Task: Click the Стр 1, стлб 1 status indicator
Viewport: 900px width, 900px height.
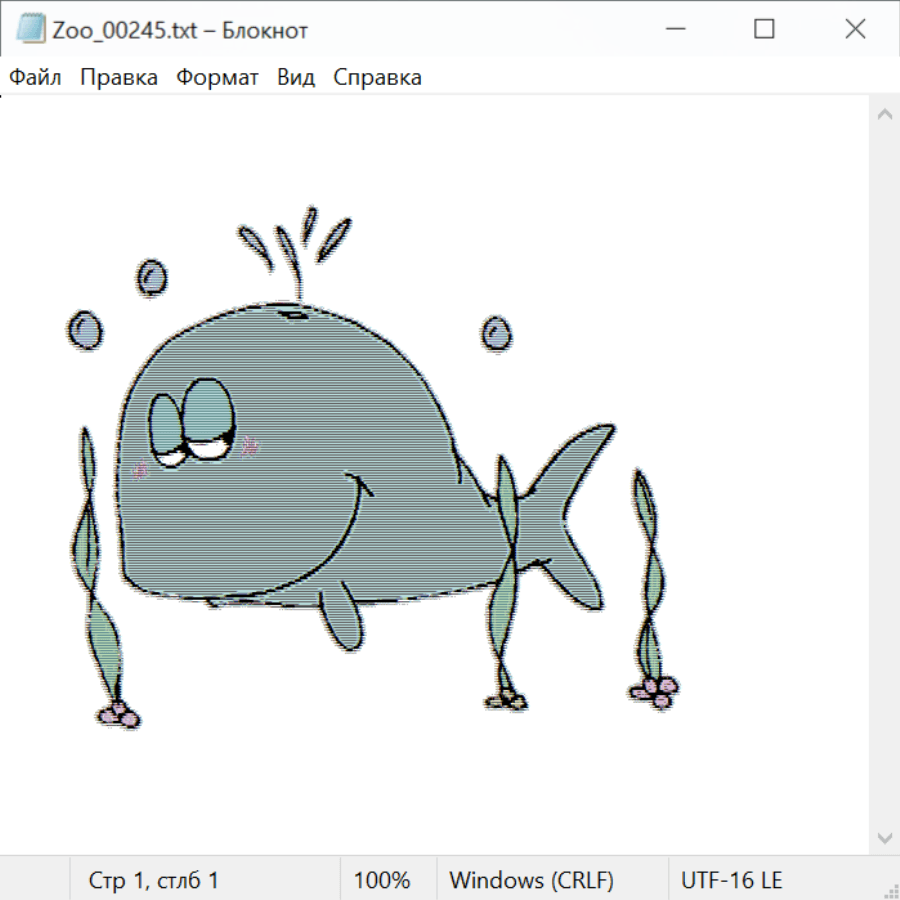Action: click(x=154, y=881)
